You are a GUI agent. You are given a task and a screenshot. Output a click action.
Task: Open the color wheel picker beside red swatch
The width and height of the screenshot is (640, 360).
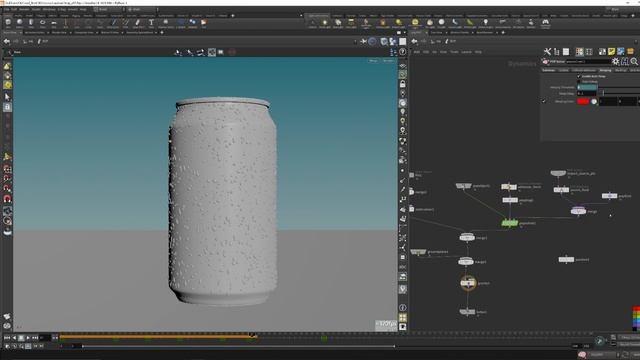click(594, 101)
